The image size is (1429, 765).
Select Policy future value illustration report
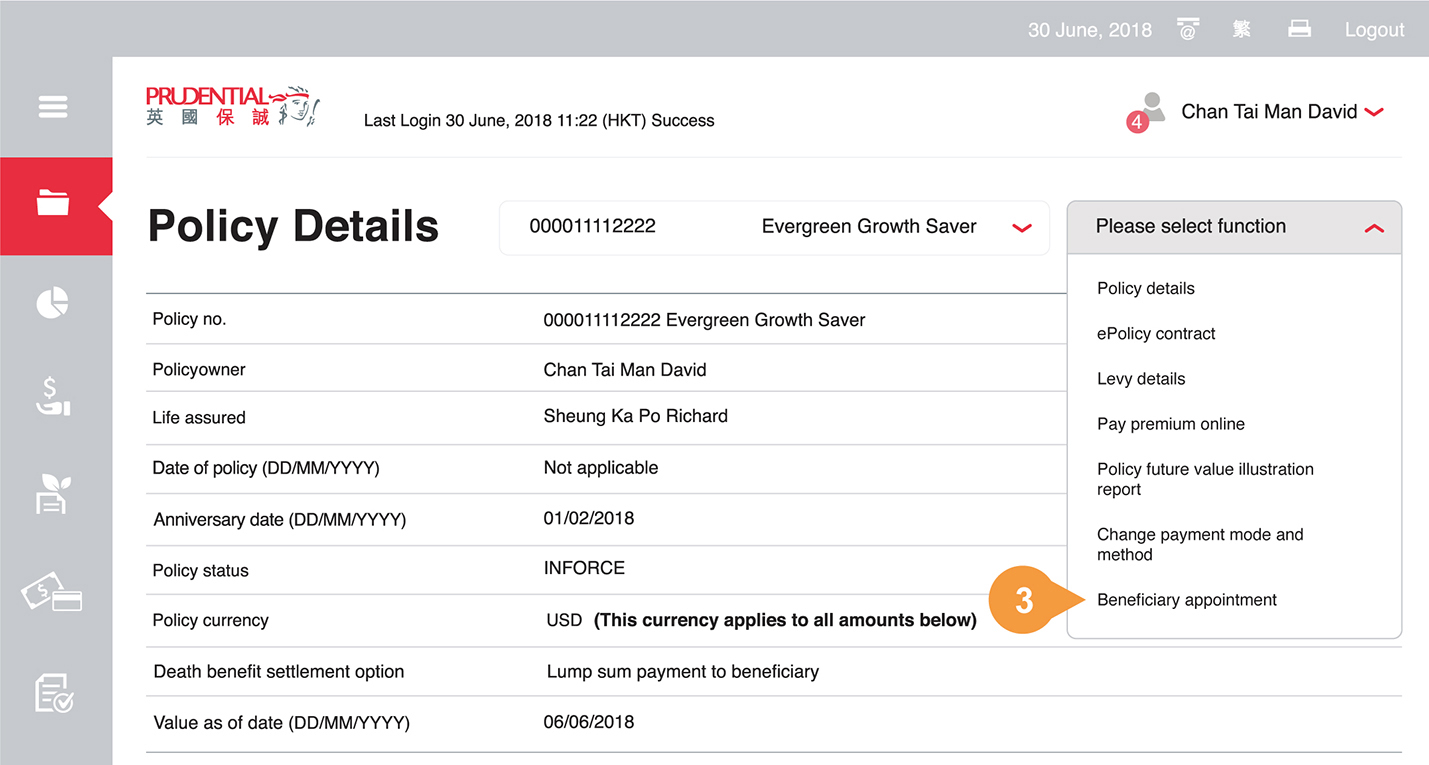tap(1205, 479)
